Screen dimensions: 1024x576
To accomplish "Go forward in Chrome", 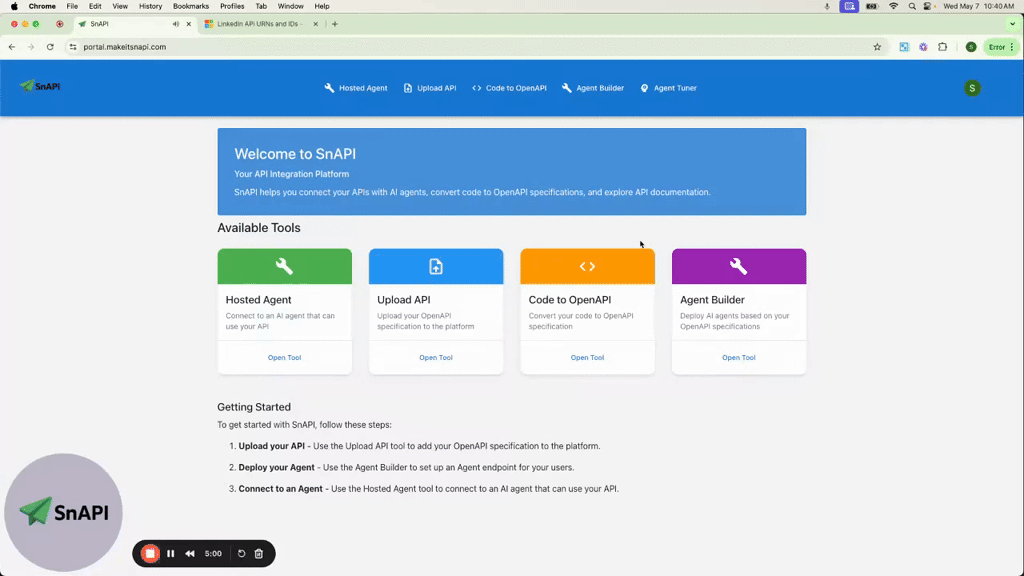I will [x=31, y=47].
